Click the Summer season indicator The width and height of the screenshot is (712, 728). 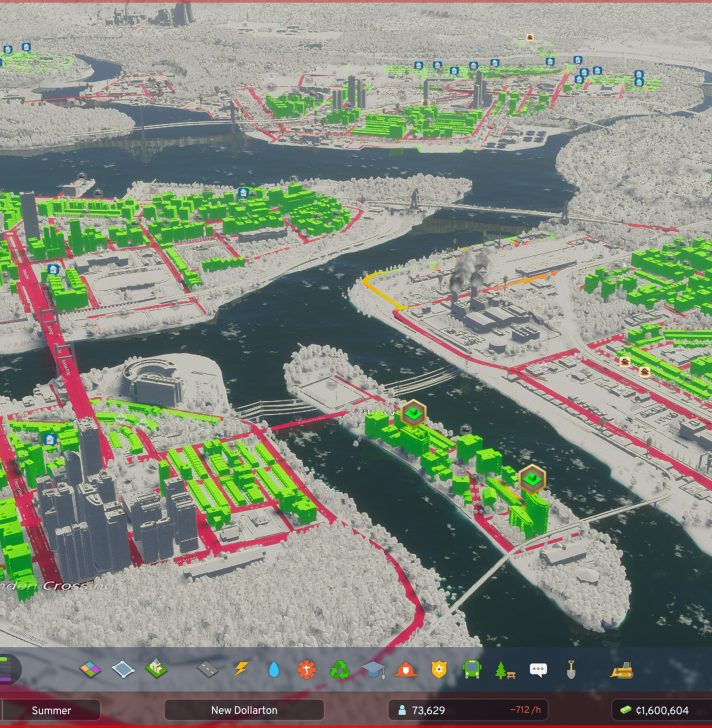(51, 710)
